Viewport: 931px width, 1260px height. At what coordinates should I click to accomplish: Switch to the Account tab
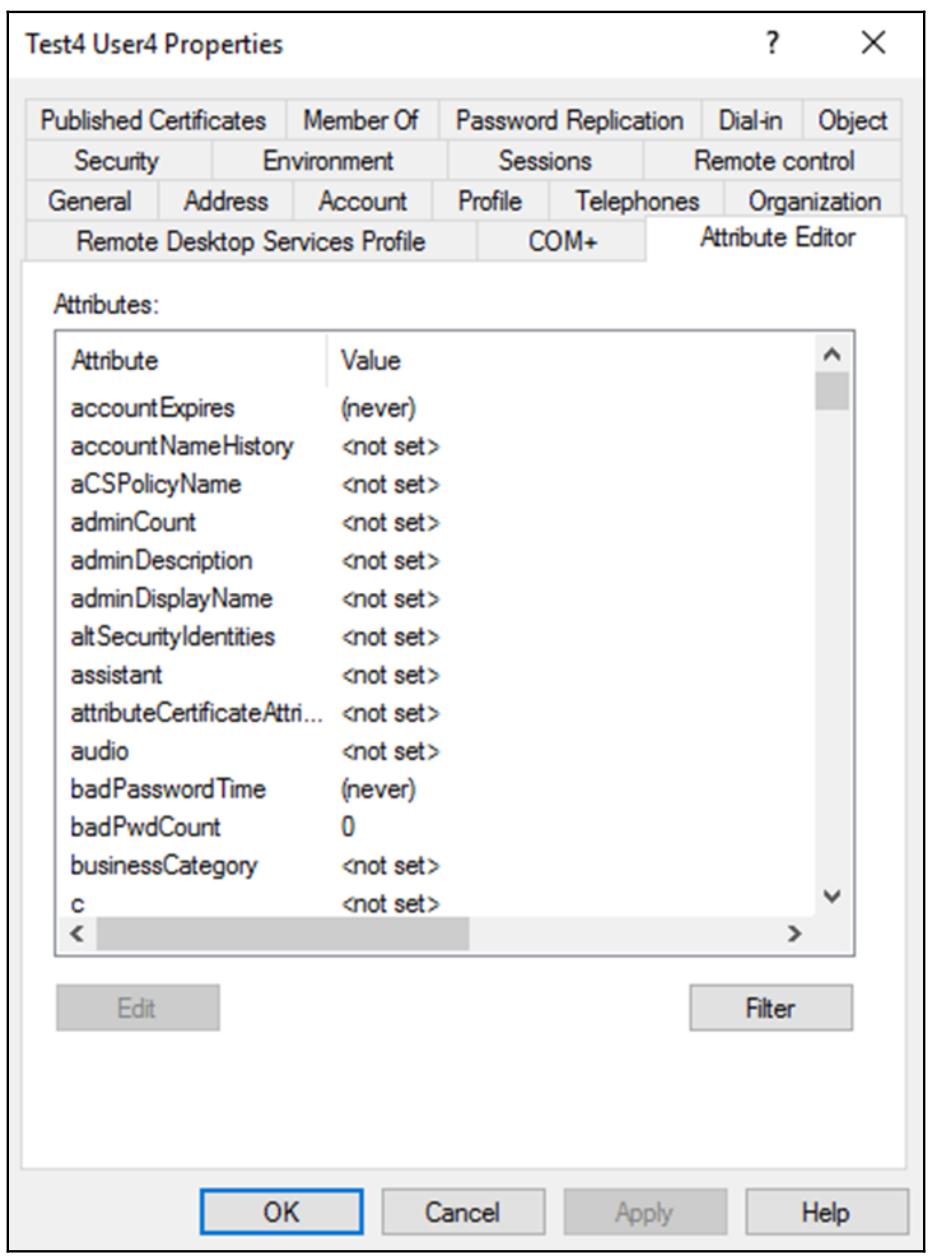pyautogui.click(x=362, y=200)
